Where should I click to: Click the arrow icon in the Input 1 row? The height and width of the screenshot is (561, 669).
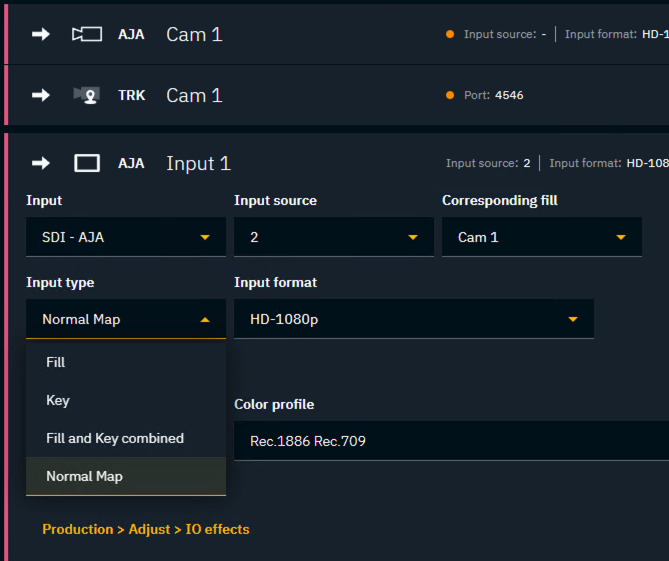pos(40,163)
